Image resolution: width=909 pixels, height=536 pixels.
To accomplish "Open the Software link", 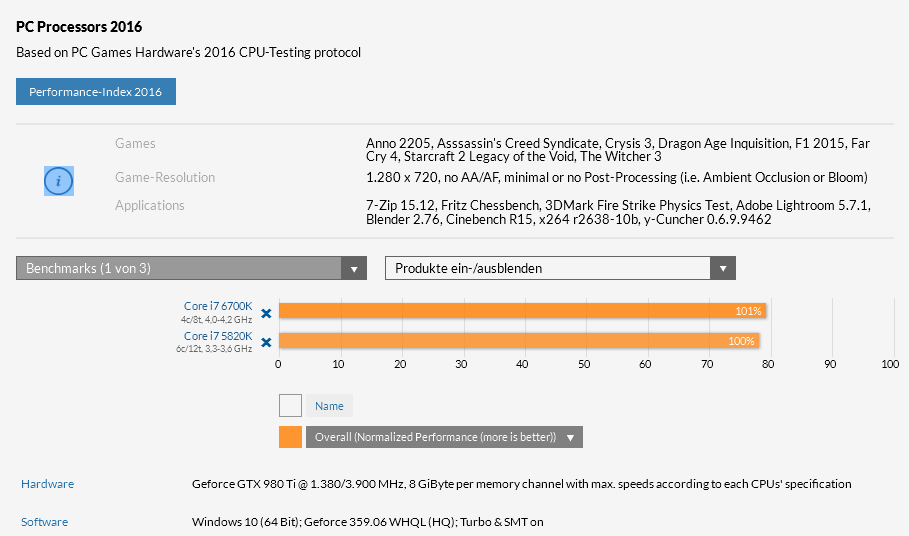I will (45, 522).
